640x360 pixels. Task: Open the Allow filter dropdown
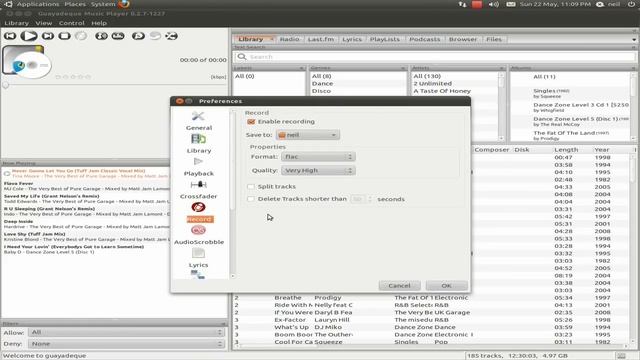[126, 332]
